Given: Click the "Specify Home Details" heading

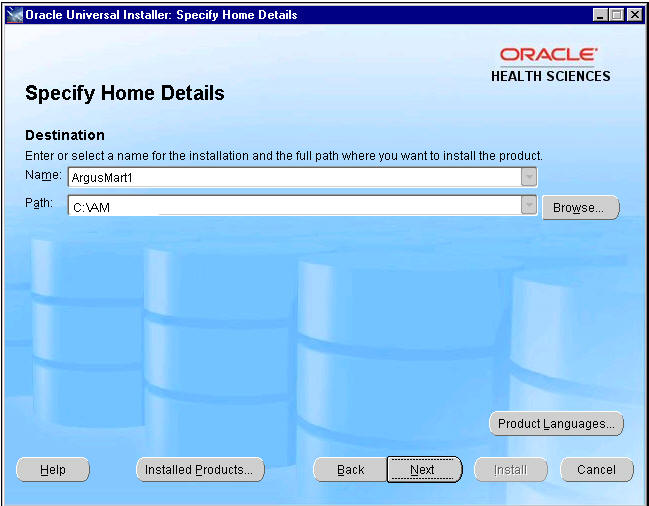Looking at the screenshot, I should click(x=125, y=93).
